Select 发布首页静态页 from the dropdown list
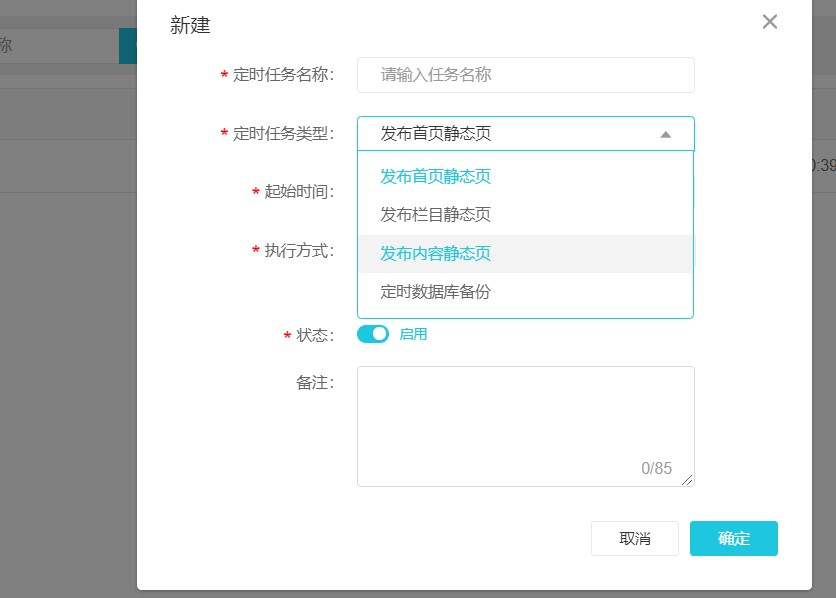Screen dimensions: 836x598 coord(436,177)
